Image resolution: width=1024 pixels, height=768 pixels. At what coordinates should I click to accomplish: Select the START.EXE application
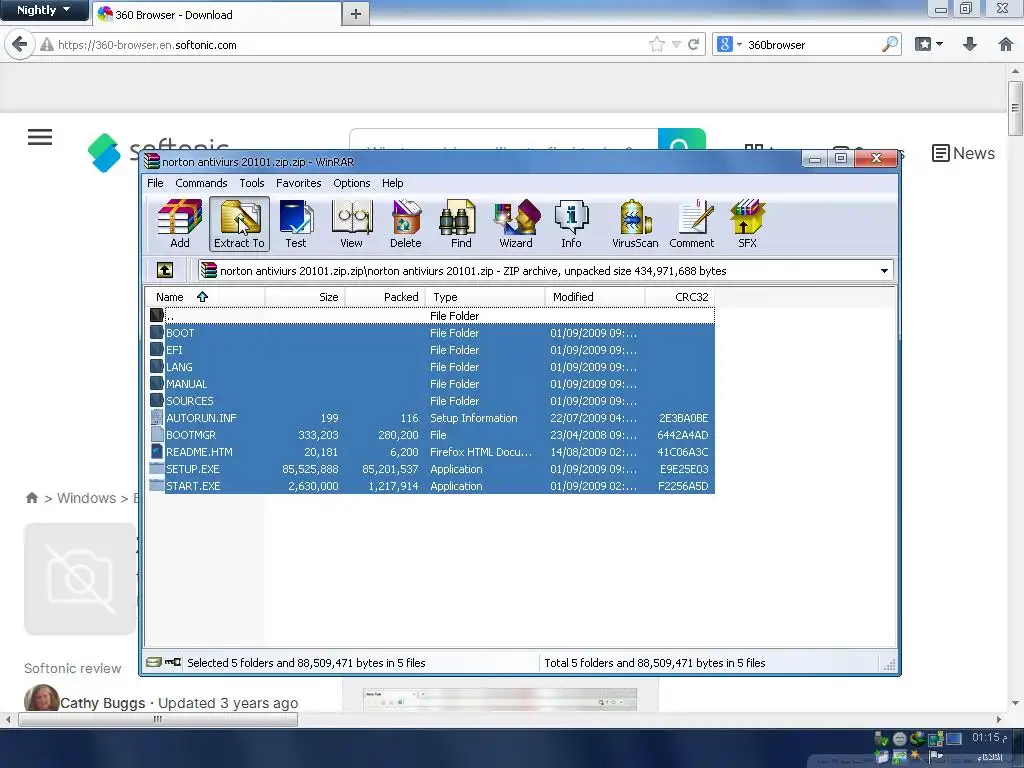click(x=432, y=486)
